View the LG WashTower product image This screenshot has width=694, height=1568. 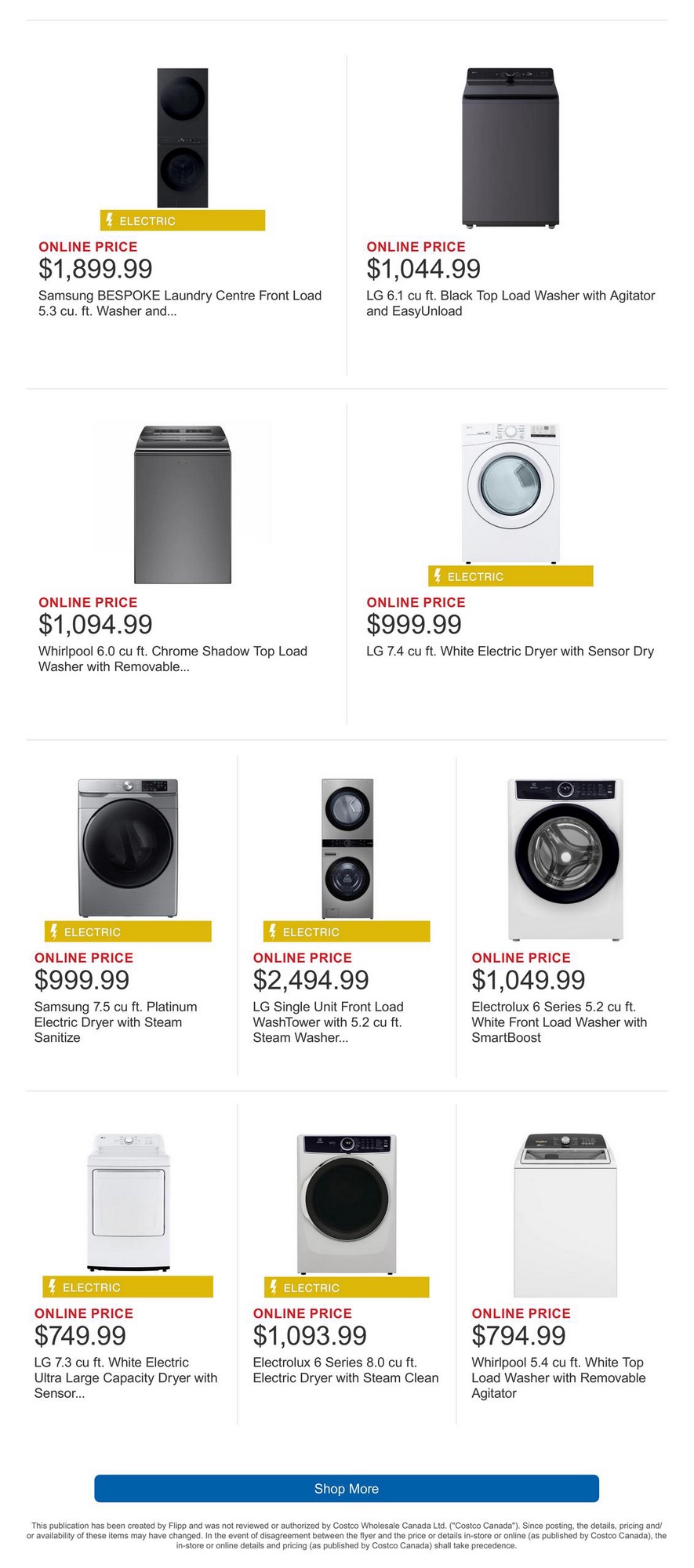(x=347, y=848)
